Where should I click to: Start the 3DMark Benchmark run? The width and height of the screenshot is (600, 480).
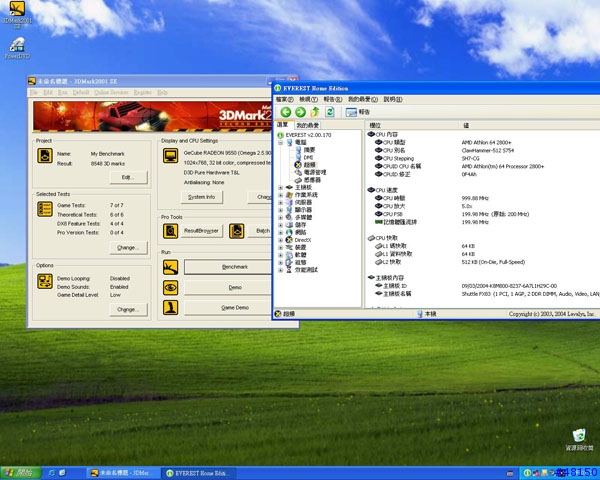(228, 267)
